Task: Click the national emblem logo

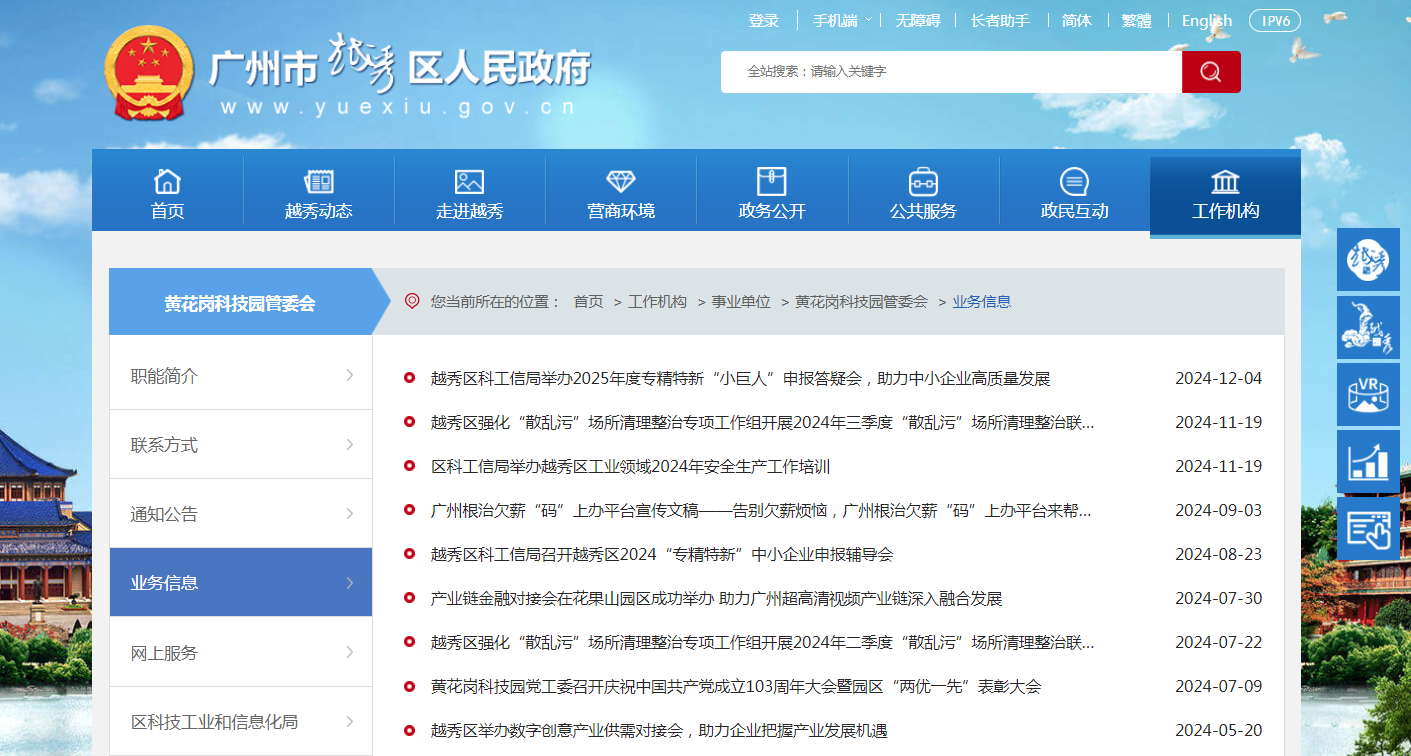Action: point(148,72)
